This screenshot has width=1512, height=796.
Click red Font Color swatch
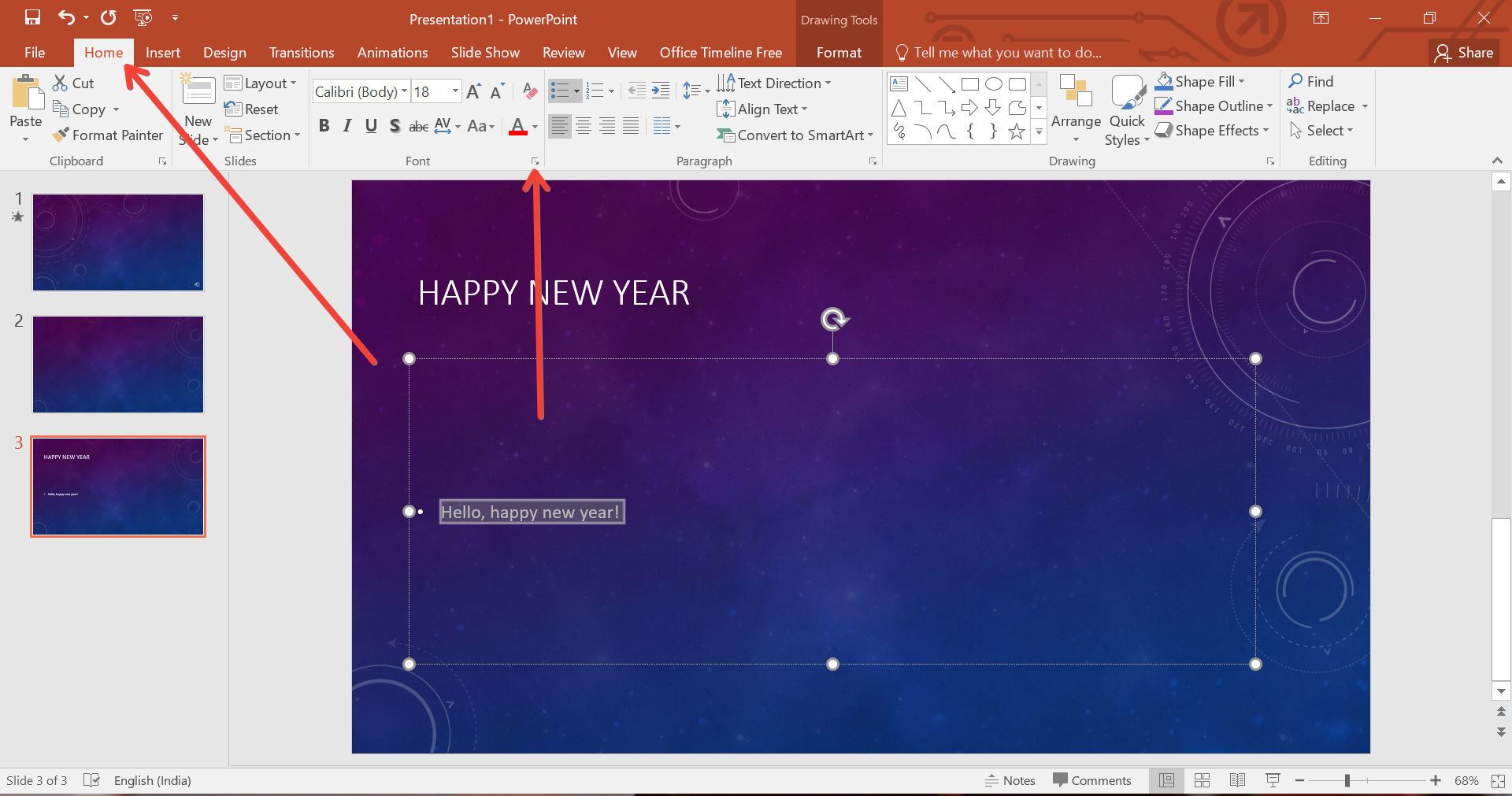pos(517,126)
